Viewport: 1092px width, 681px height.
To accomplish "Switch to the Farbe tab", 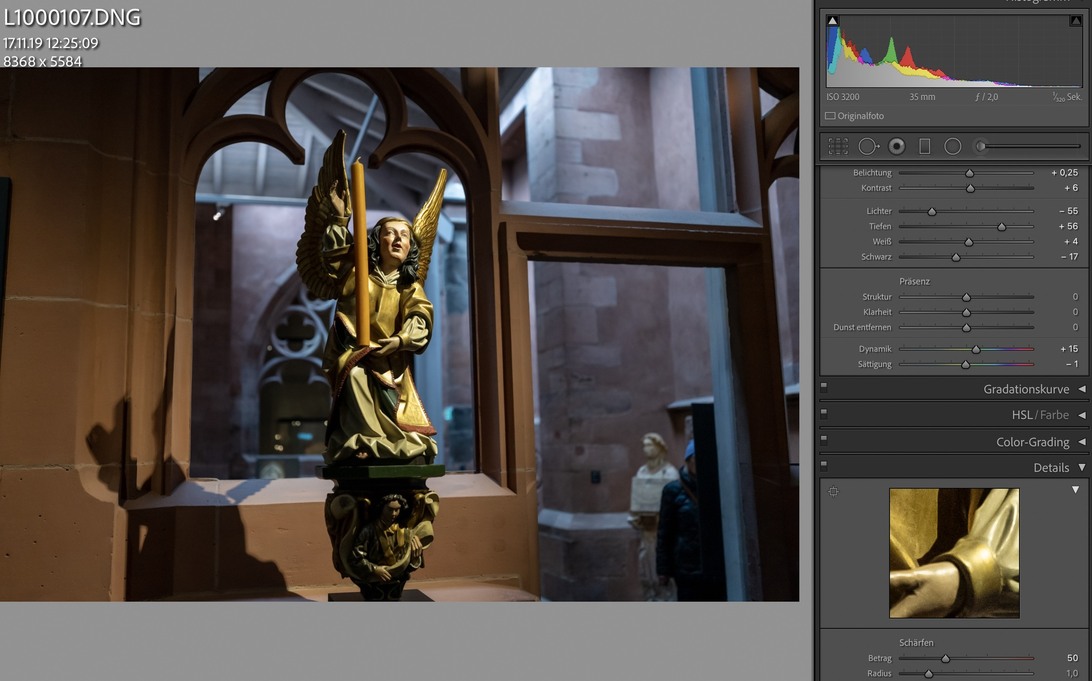I will [x=1054, y=415].
